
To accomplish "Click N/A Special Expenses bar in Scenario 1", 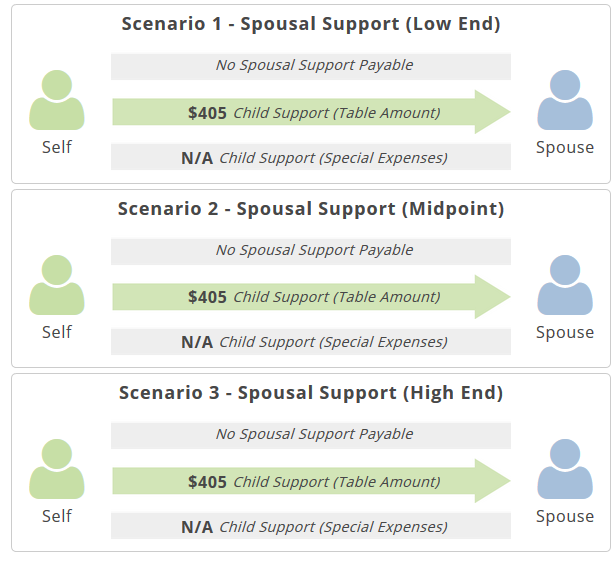I will point(311,157).
